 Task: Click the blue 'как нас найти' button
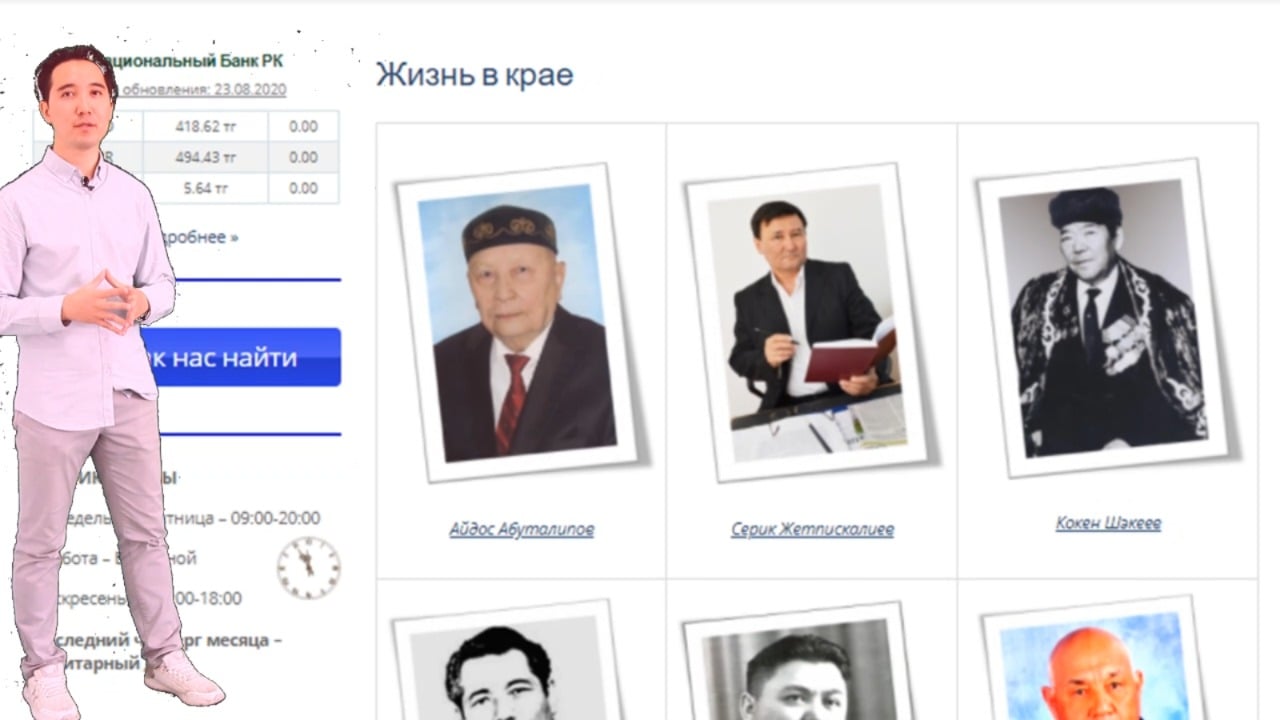(240, 357)
